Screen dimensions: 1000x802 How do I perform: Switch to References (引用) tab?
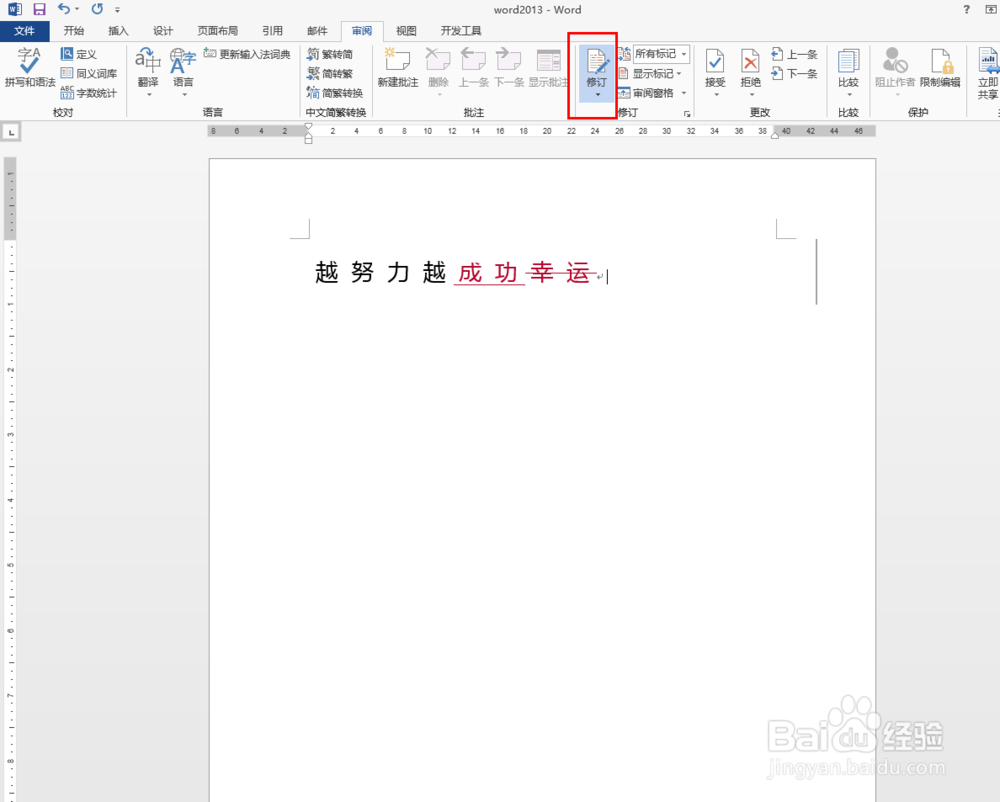pyautogui.click(x=272, y=31)
